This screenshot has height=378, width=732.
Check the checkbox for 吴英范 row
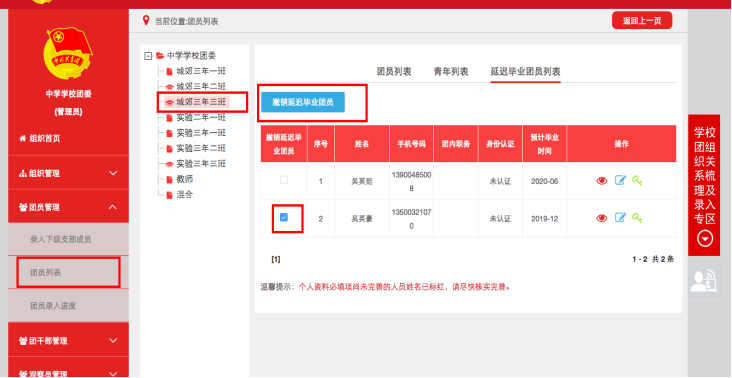point(284,180)
